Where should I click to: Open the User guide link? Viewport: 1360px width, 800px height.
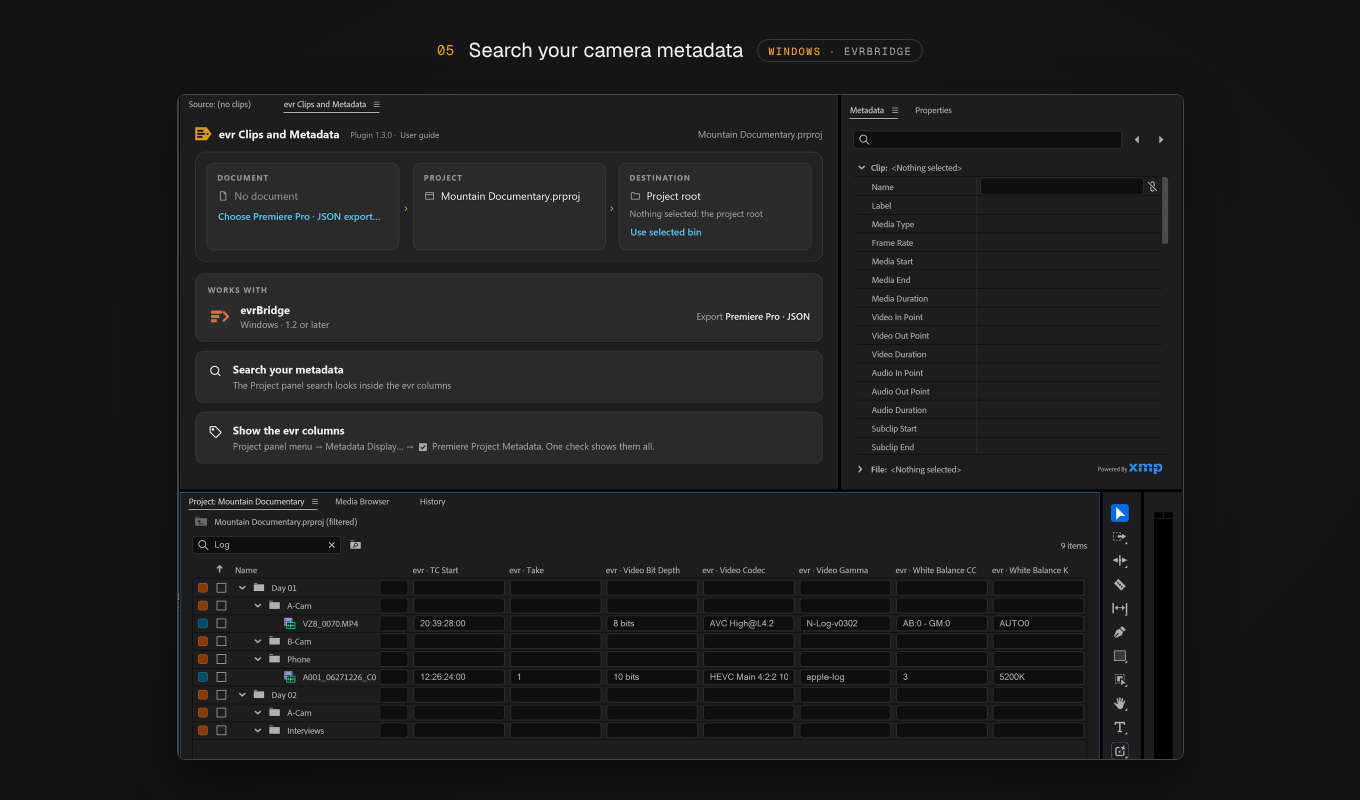point(420,135)
